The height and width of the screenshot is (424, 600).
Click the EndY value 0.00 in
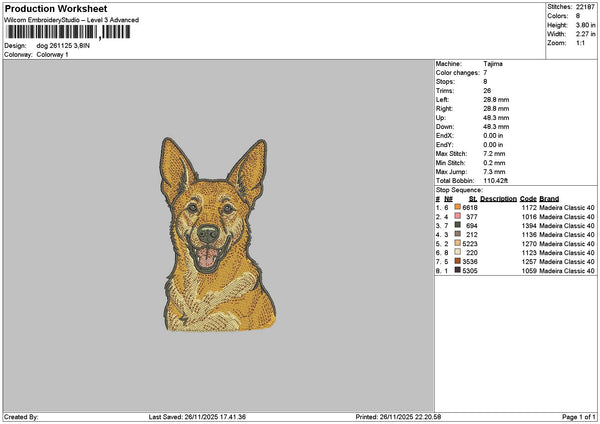[493, 145]
